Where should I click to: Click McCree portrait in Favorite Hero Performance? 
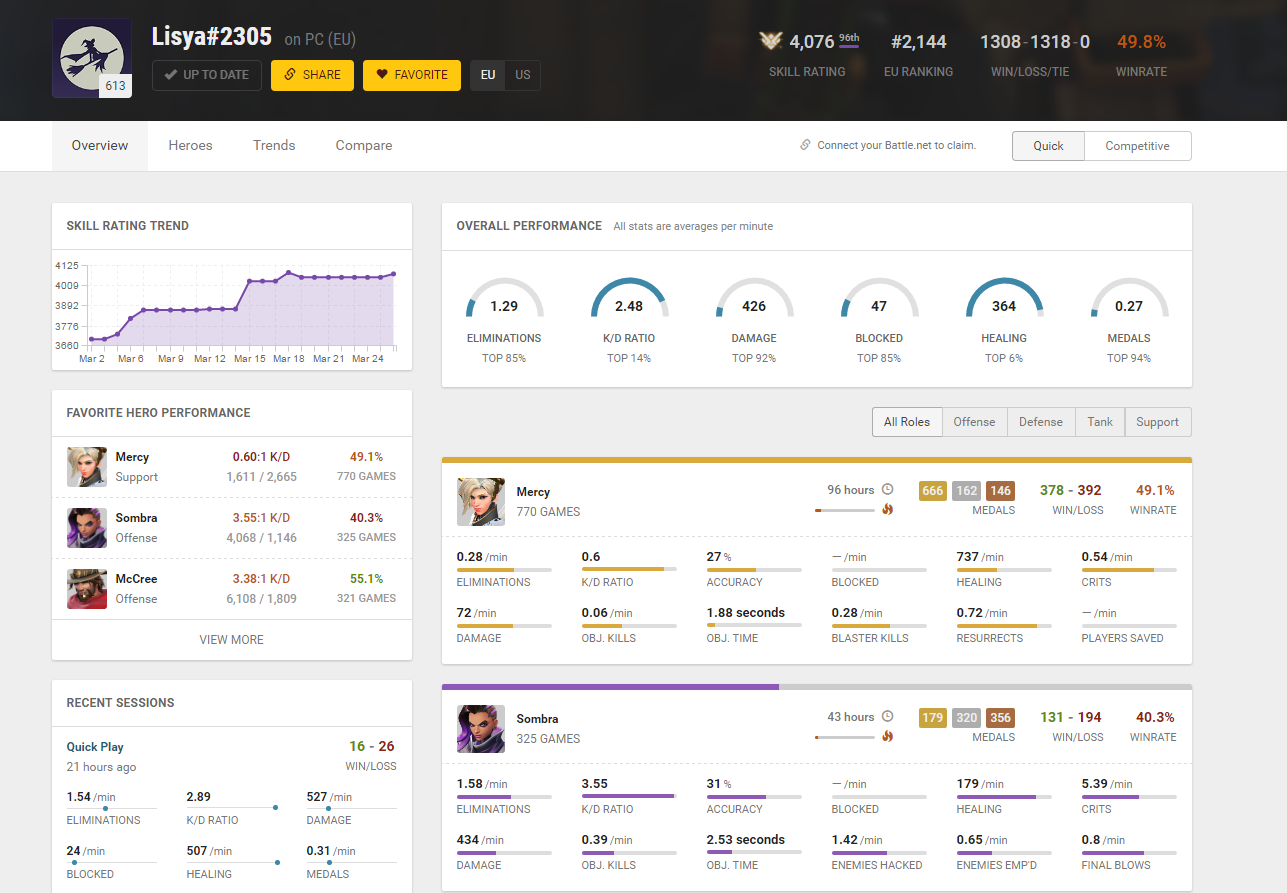[x=87, y=589]
